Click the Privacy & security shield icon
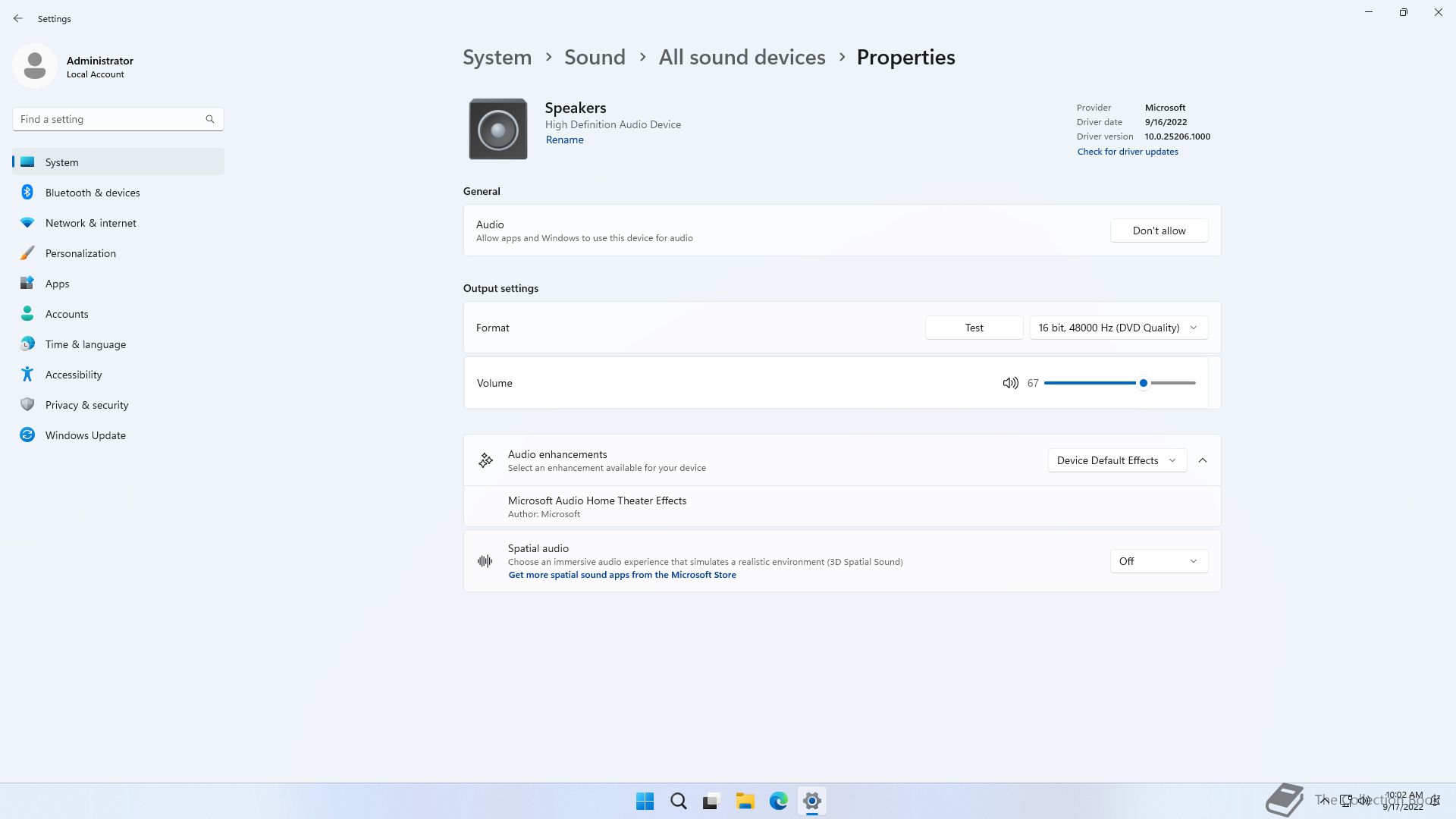The height and width of the screenshot is (819, 1456). pyautogui.click(x=27, y=405)
